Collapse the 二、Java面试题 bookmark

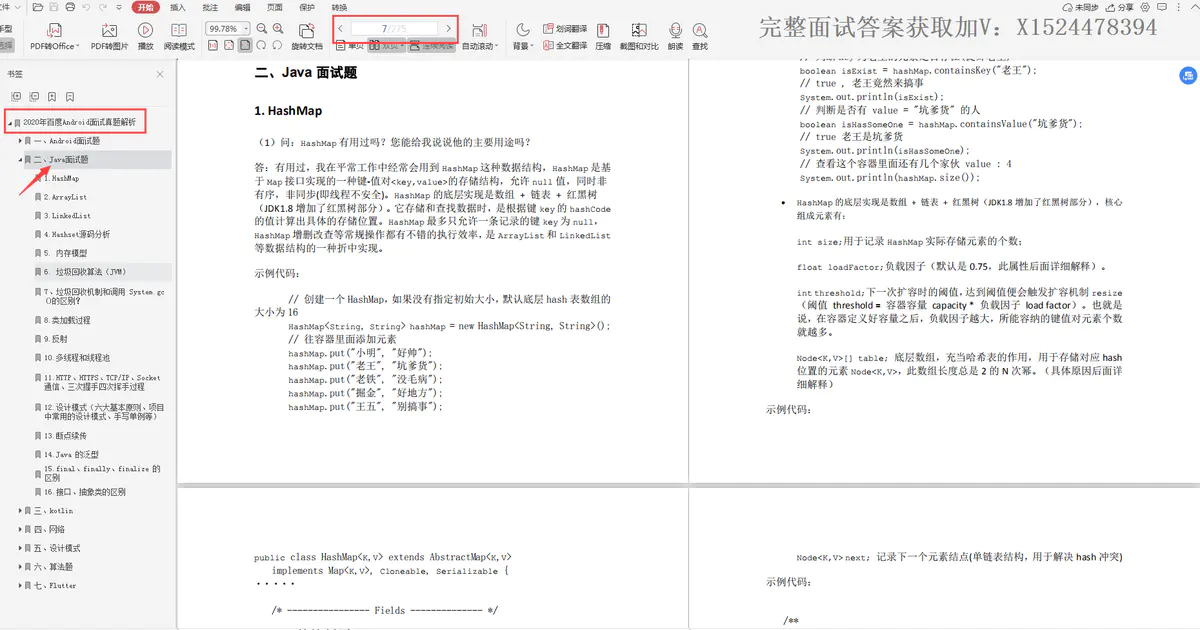(x=21, y=159)
